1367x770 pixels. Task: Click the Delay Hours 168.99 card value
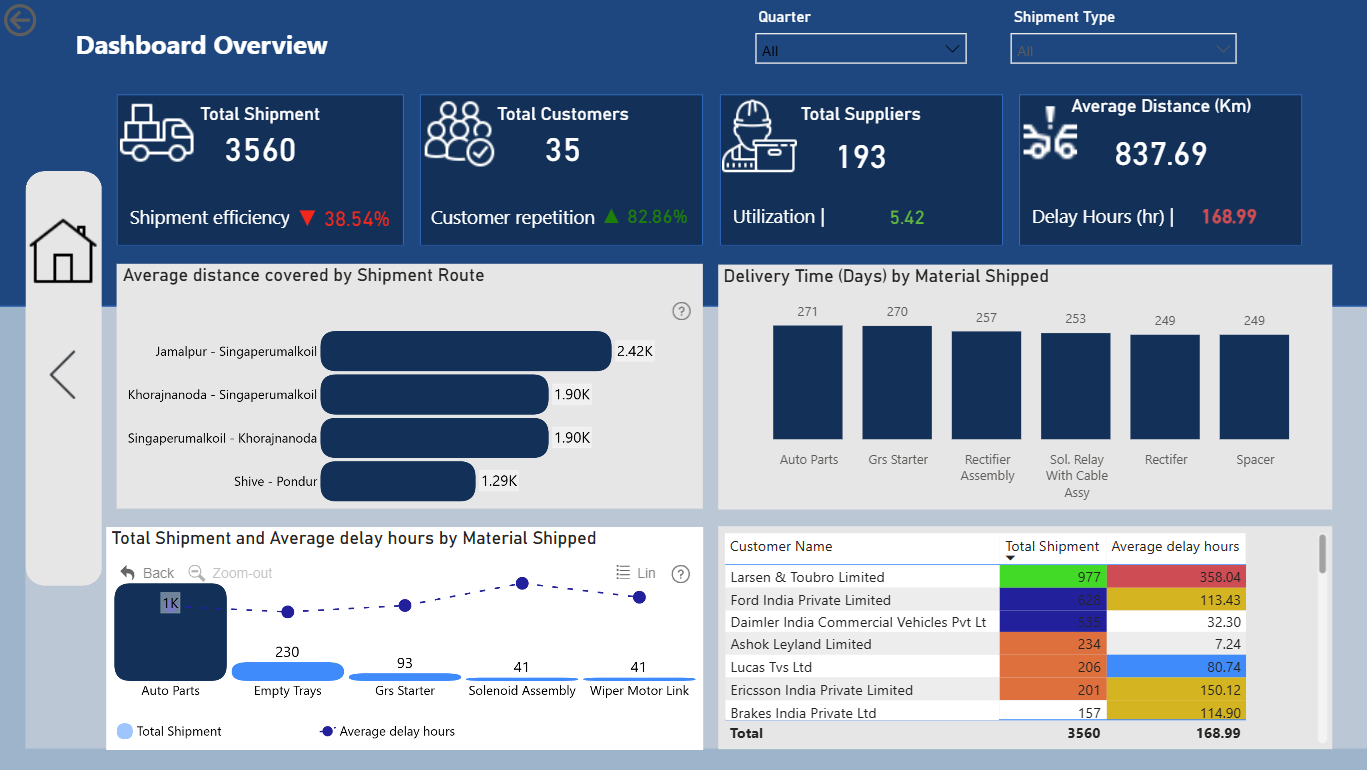tap(1229, 217)
